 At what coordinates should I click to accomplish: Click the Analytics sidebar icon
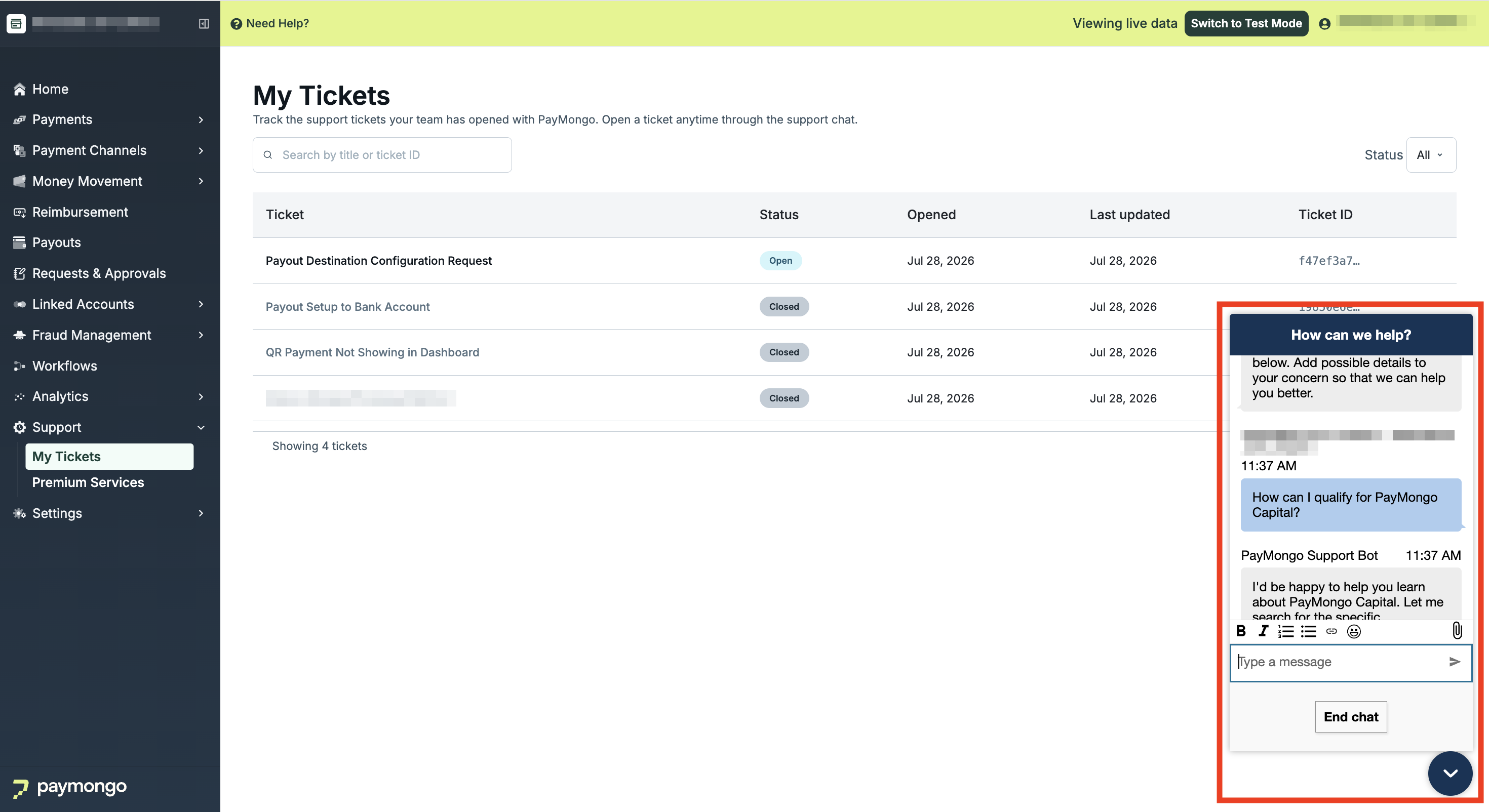tap(20, 396)
